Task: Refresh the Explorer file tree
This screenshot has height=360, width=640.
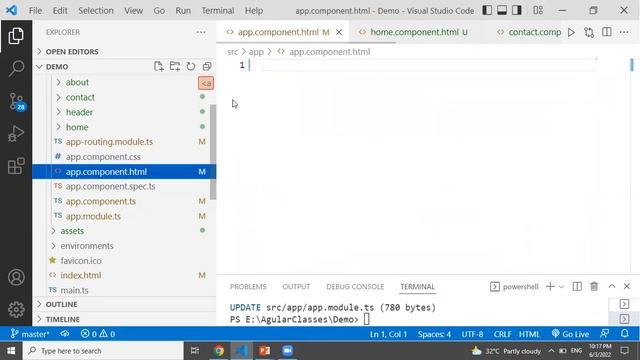Action: tap(191, 67)
